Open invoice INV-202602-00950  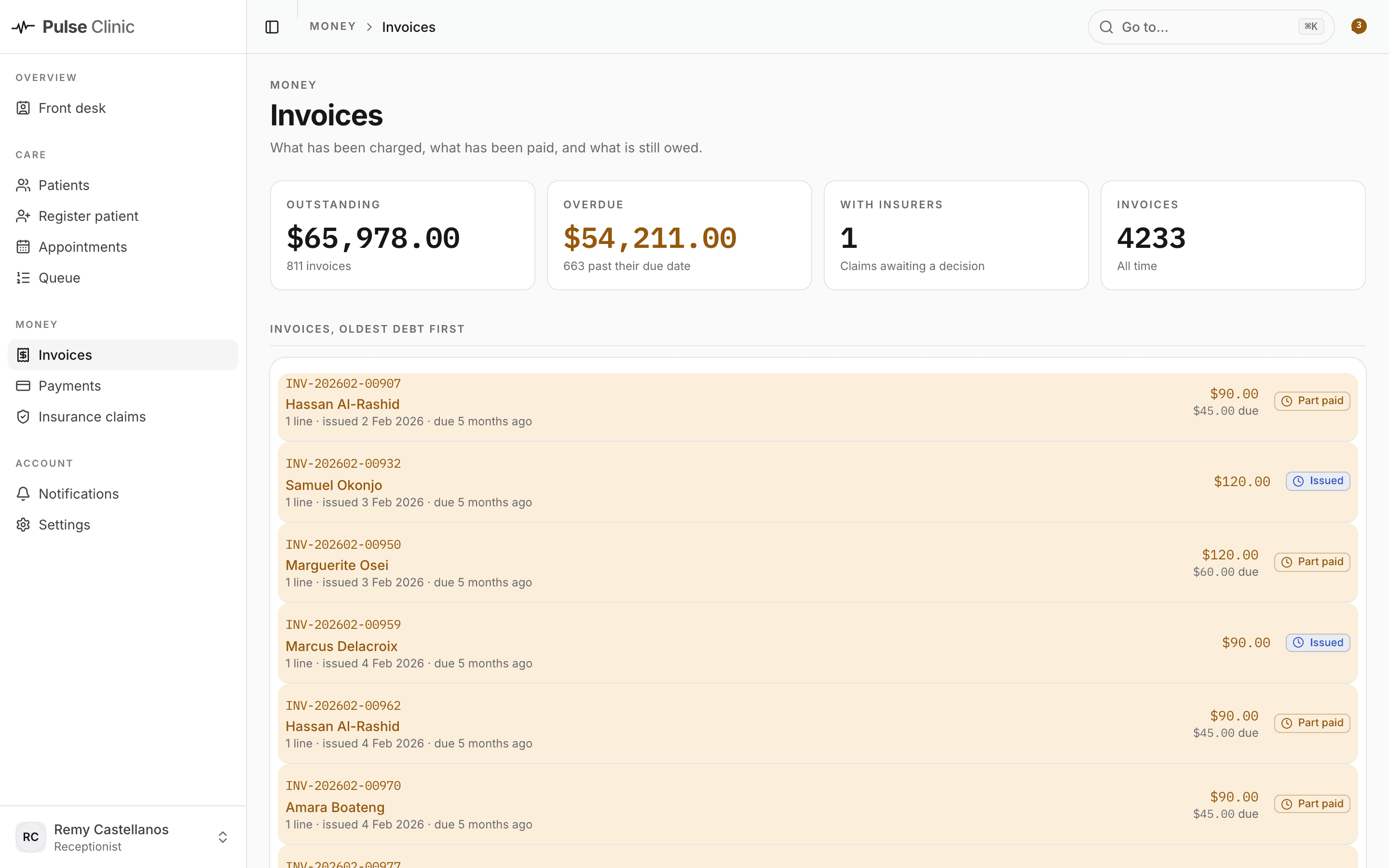817,563
